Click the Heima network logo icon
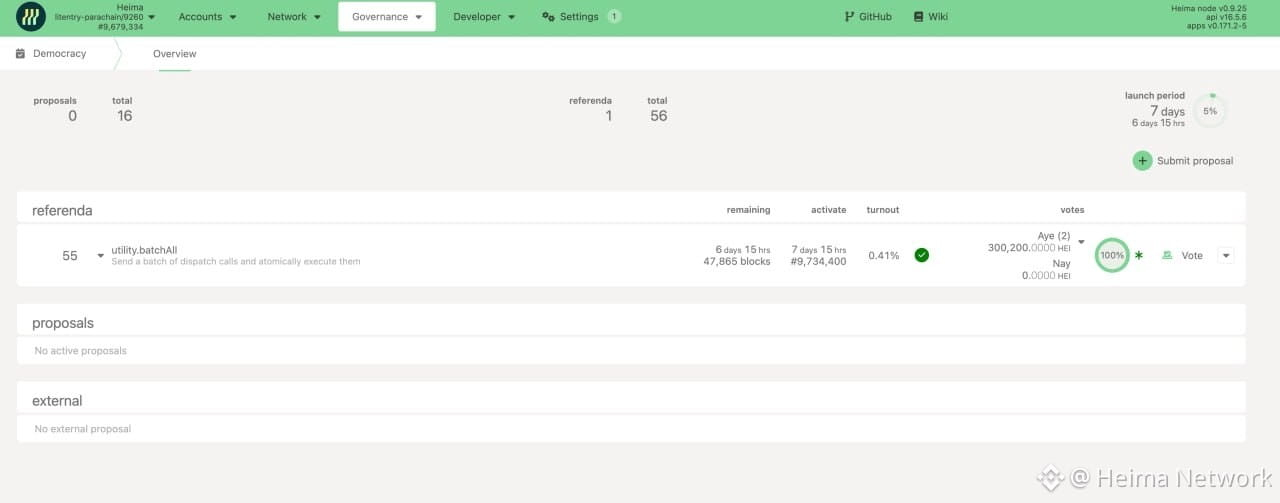 point(31,16)
